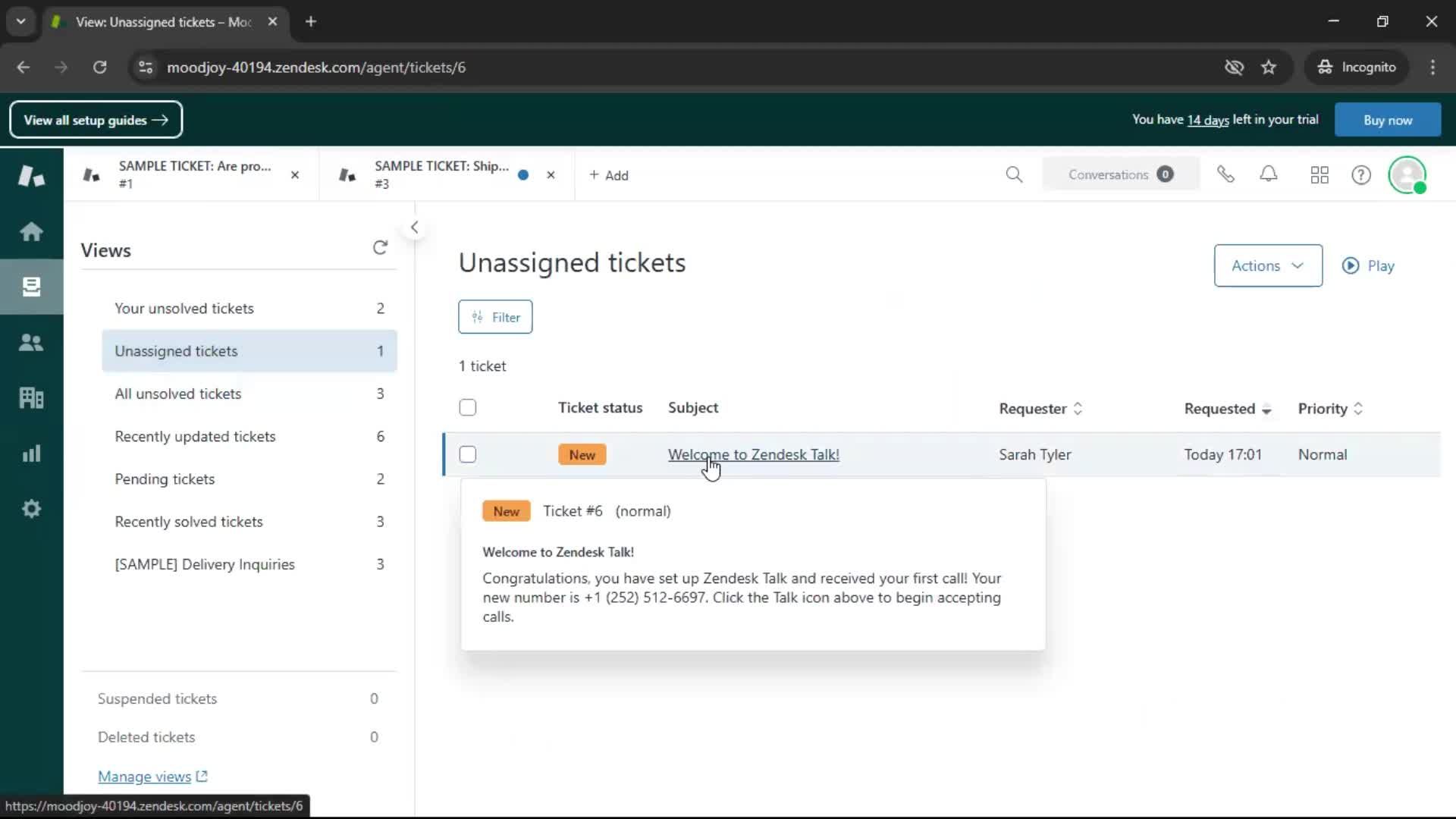Open Deleted tickets view
Screen dimensions: 1456x819
[239, 737]
